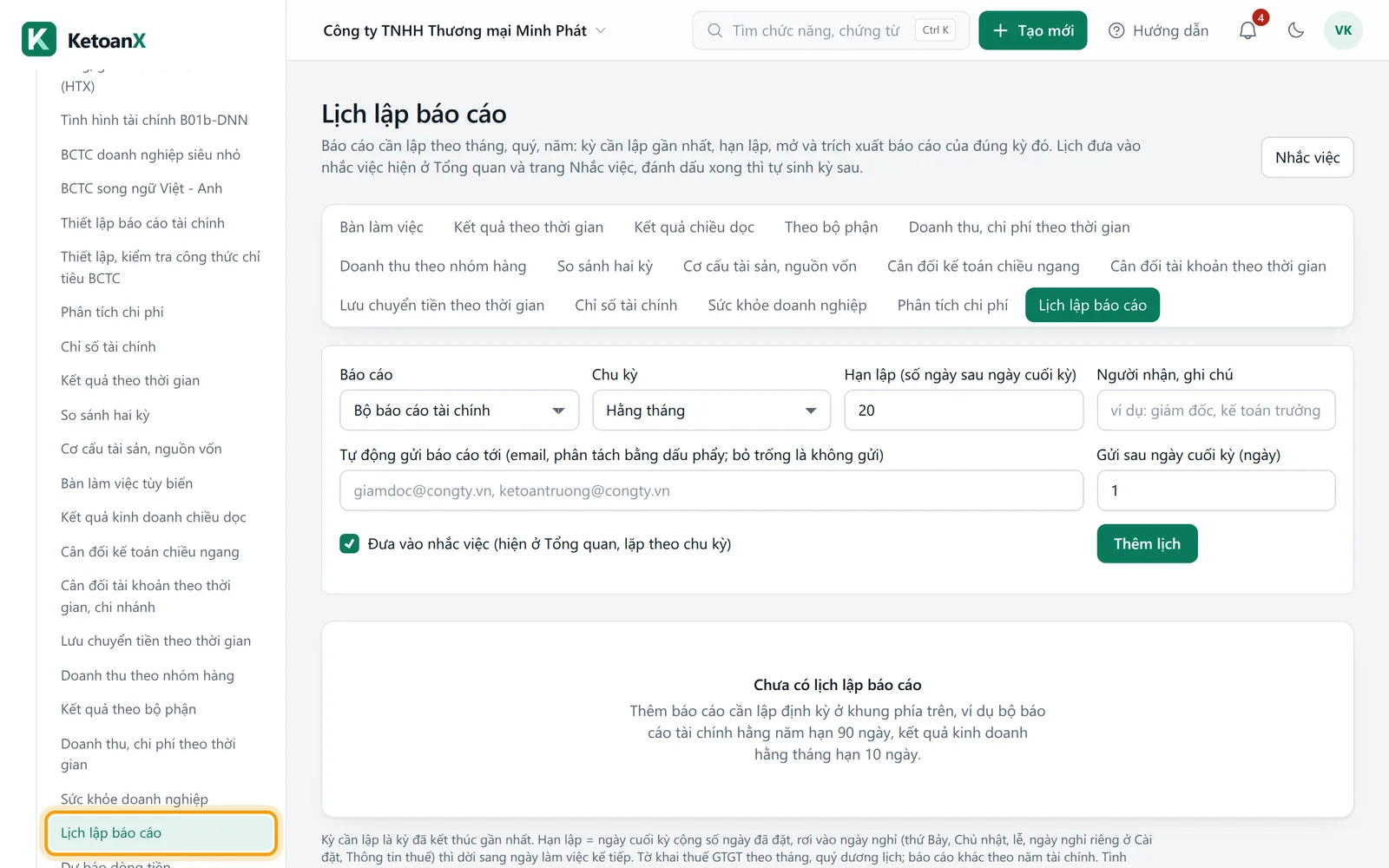This screenshot has height=868, width=1389.
Task: Click the Tạo mới button
Action: 1032,30
